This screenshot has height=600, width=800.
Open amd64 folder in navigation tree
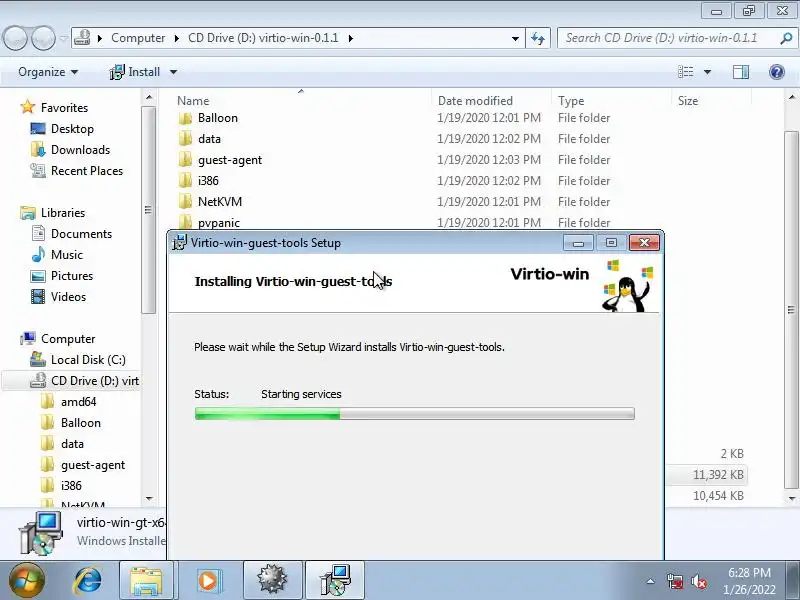[78, 402]
